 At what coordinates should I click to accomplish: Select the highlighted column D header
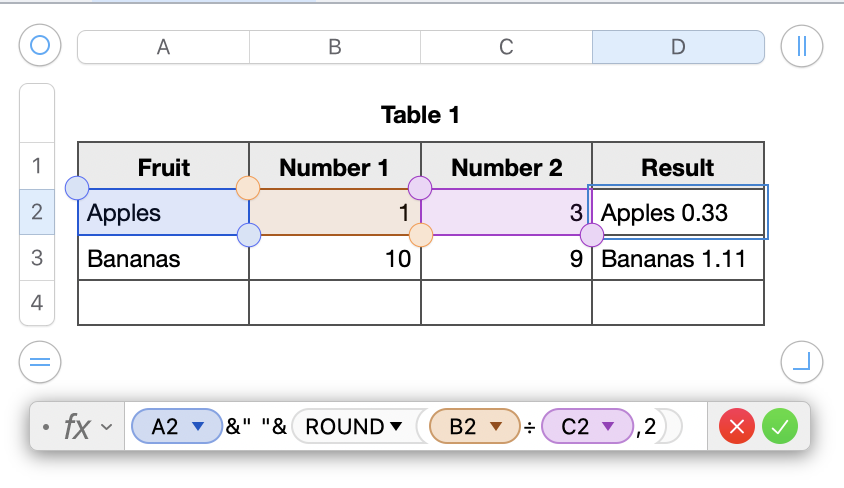coord(678,47)
